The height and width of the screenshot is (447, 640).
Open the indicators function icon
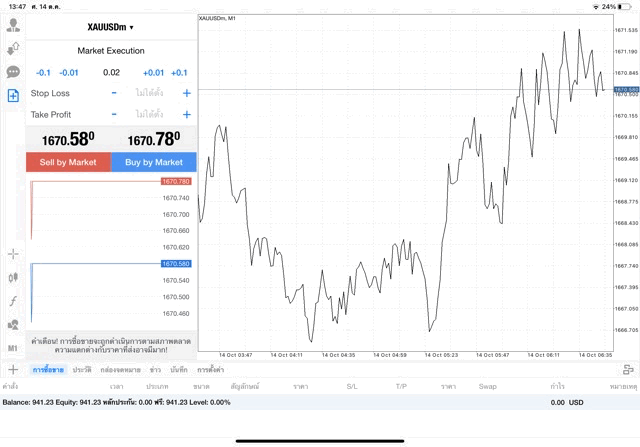tap(13, 301)
